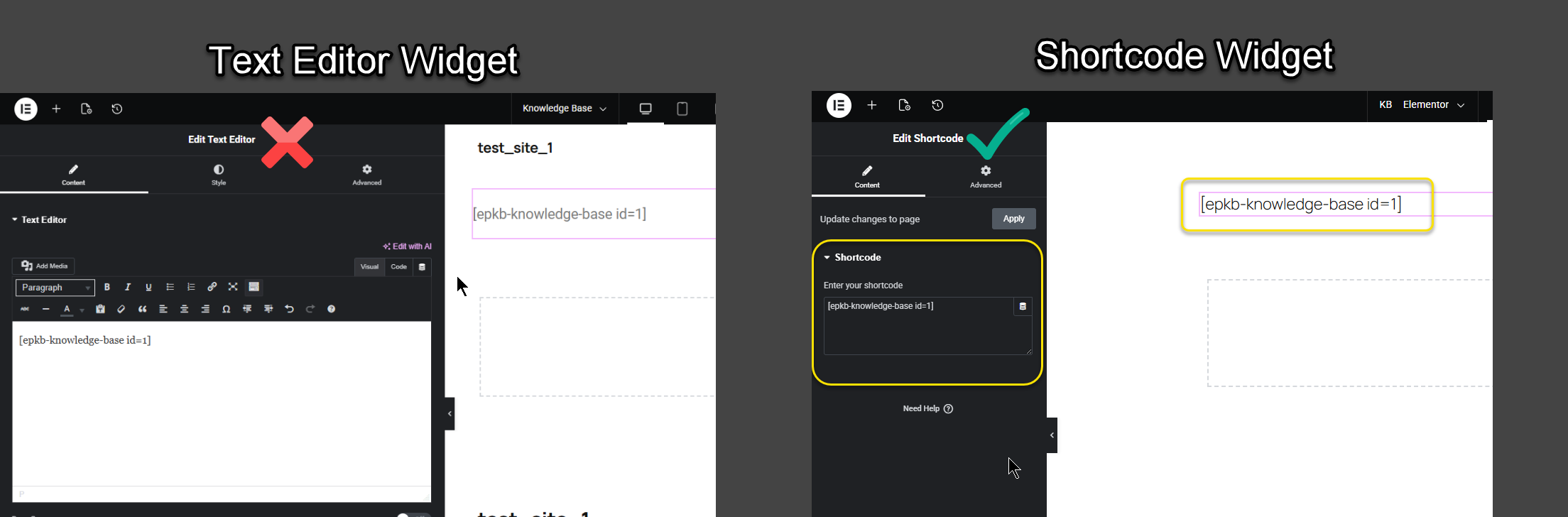Toggle the toolbar toggle keyboard icon
The height and width of the screenshot is (517, 1568).
point(254,287)
